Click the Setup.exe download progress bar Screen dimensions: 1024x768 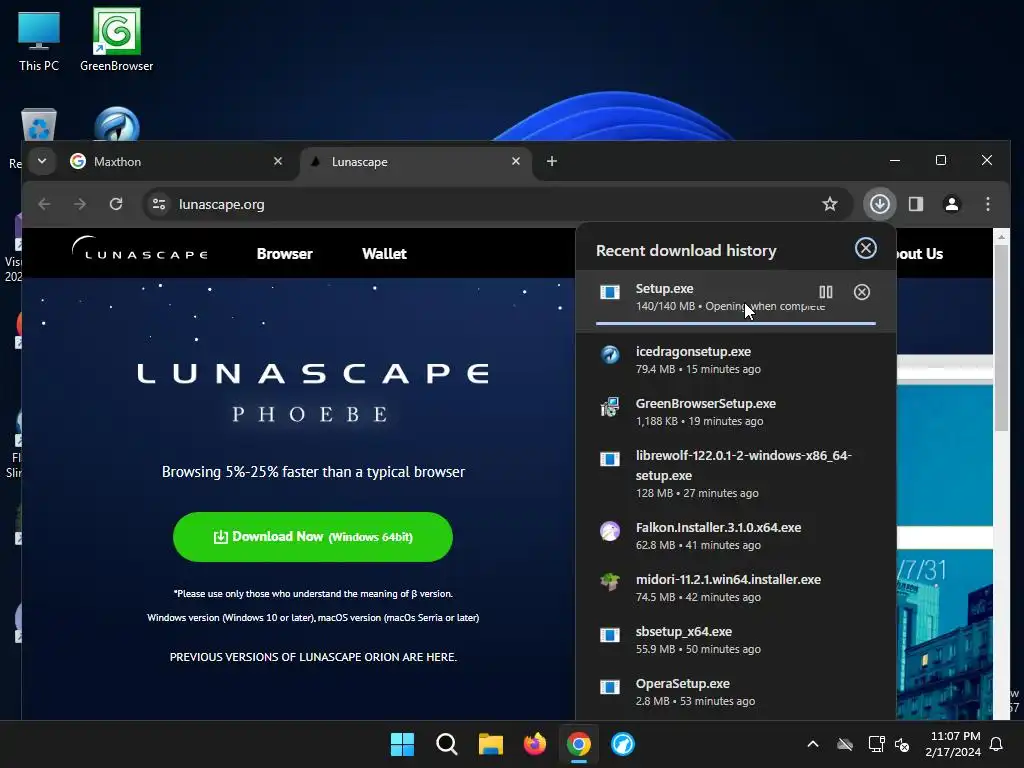[x=735, y=323]
